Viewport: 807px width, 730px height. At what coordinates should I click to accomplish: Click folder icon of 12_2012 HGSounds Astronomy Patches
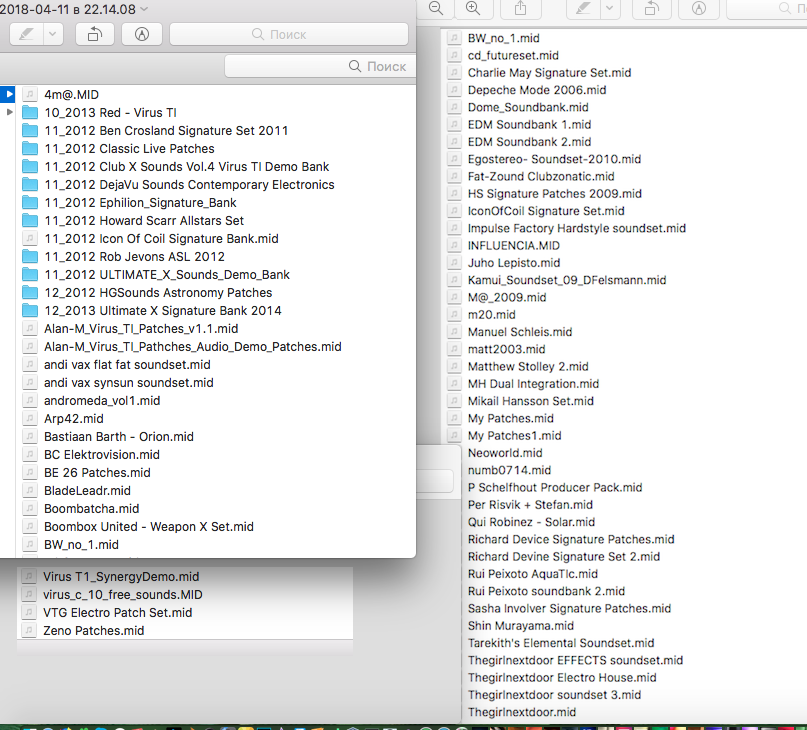coord(30,292)
